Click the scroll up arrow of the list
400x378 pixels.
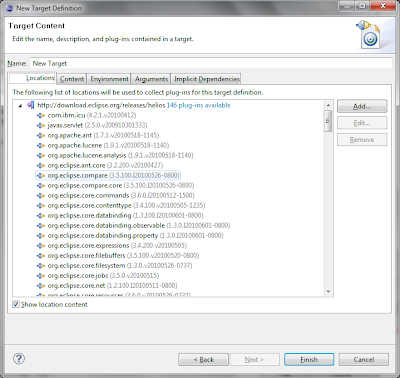click(328, 105)
